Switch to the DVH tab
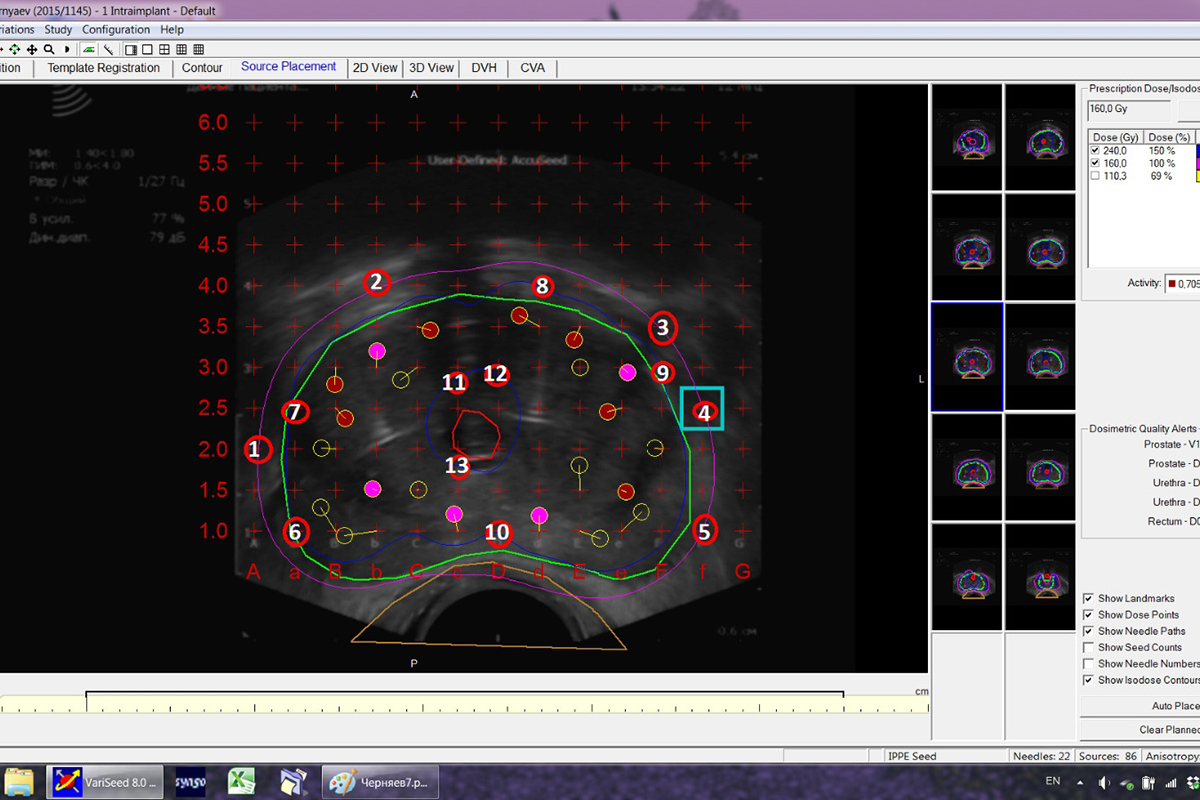The image size is (1200, 800). (483, 68)
